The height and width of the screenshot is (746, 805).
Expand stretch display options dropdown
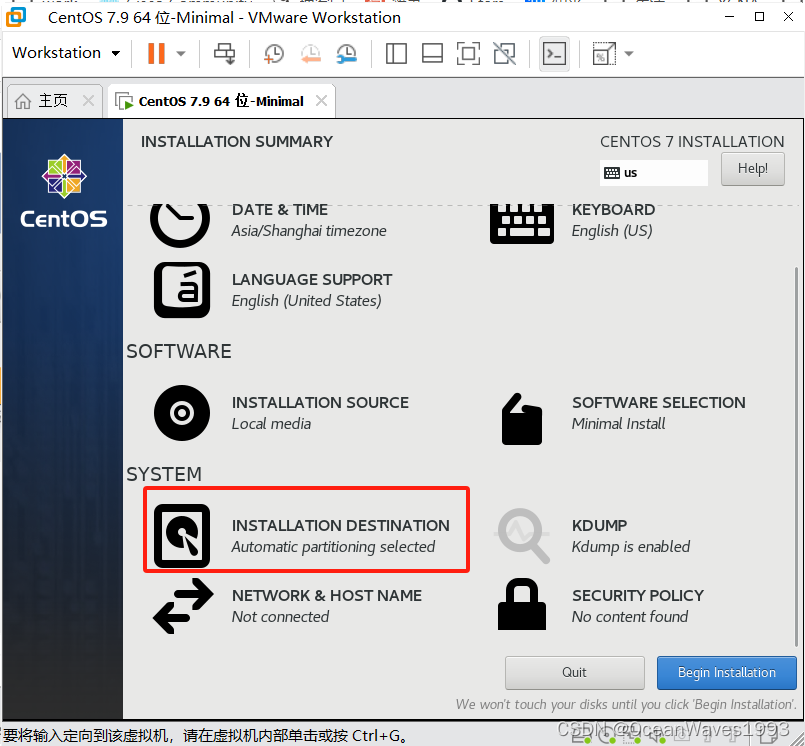[629, 53]
